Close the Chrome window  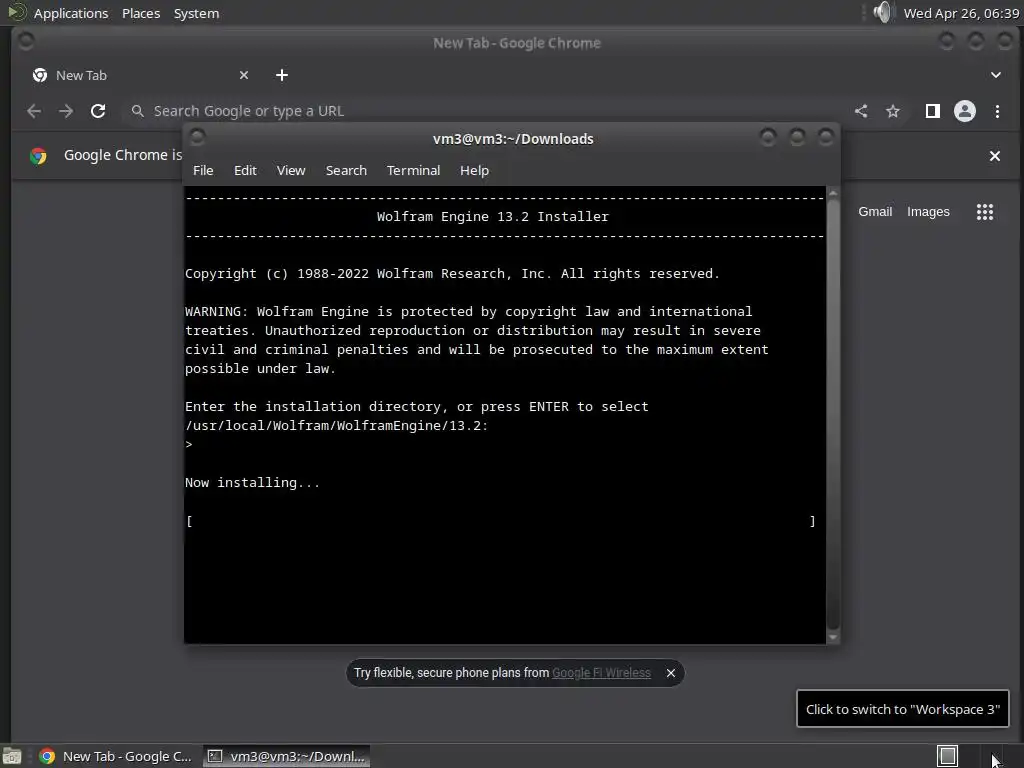coord(1005,42)
